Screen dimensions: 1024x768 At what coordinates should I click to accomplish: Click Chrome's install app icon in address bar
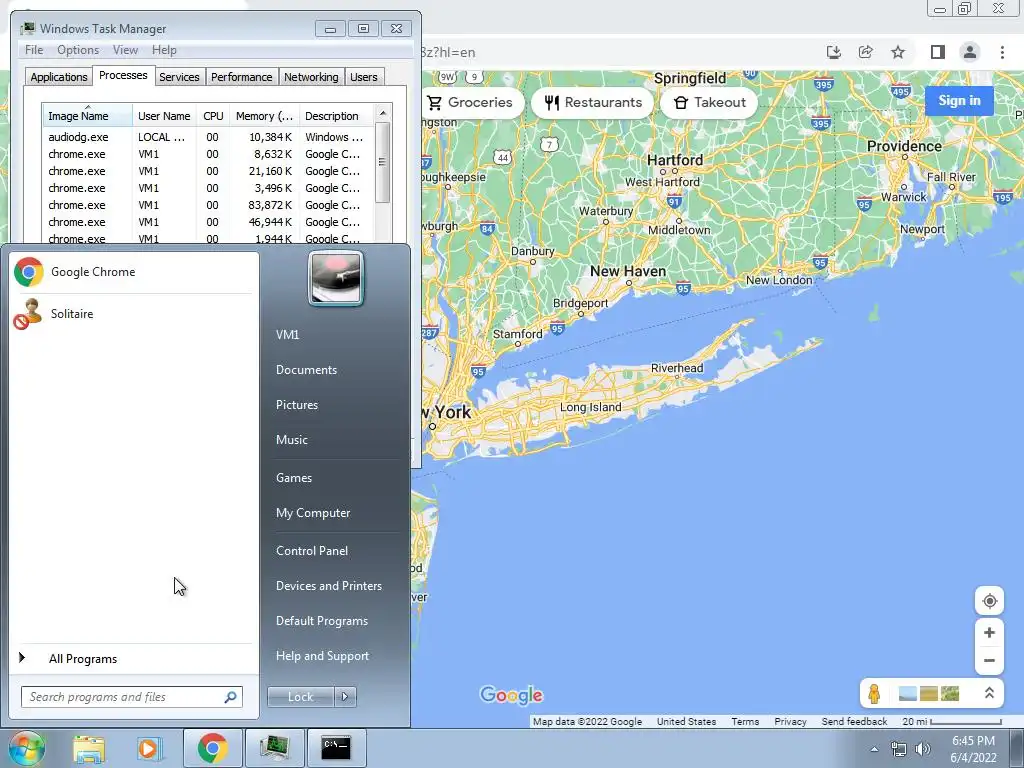pos(833,52)
